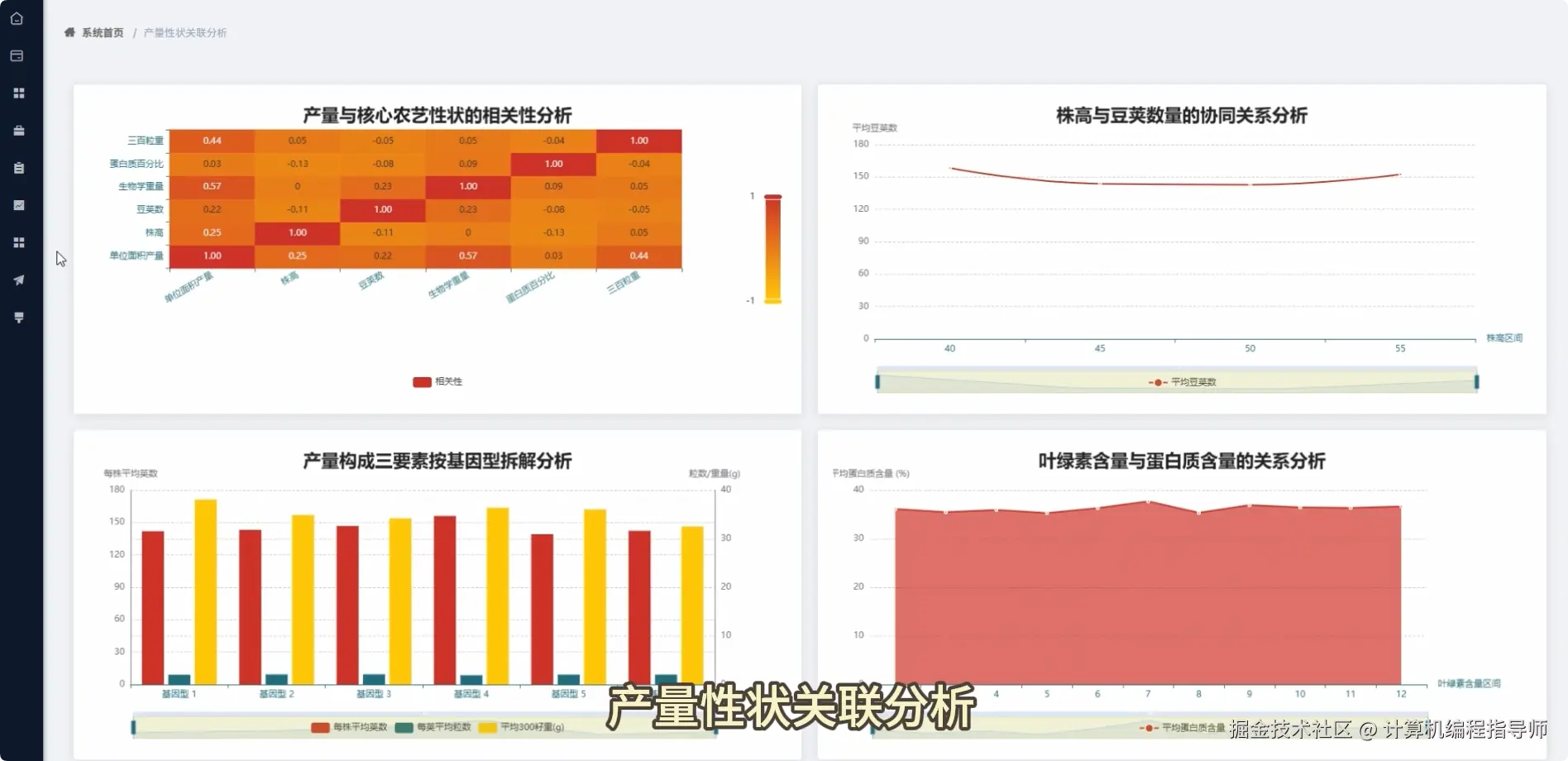Image resolution: width=1568 pixels, height=761 pixels.
Task: Open the dashboard grid icon in sidebar
Action: [x=18, y=93]
